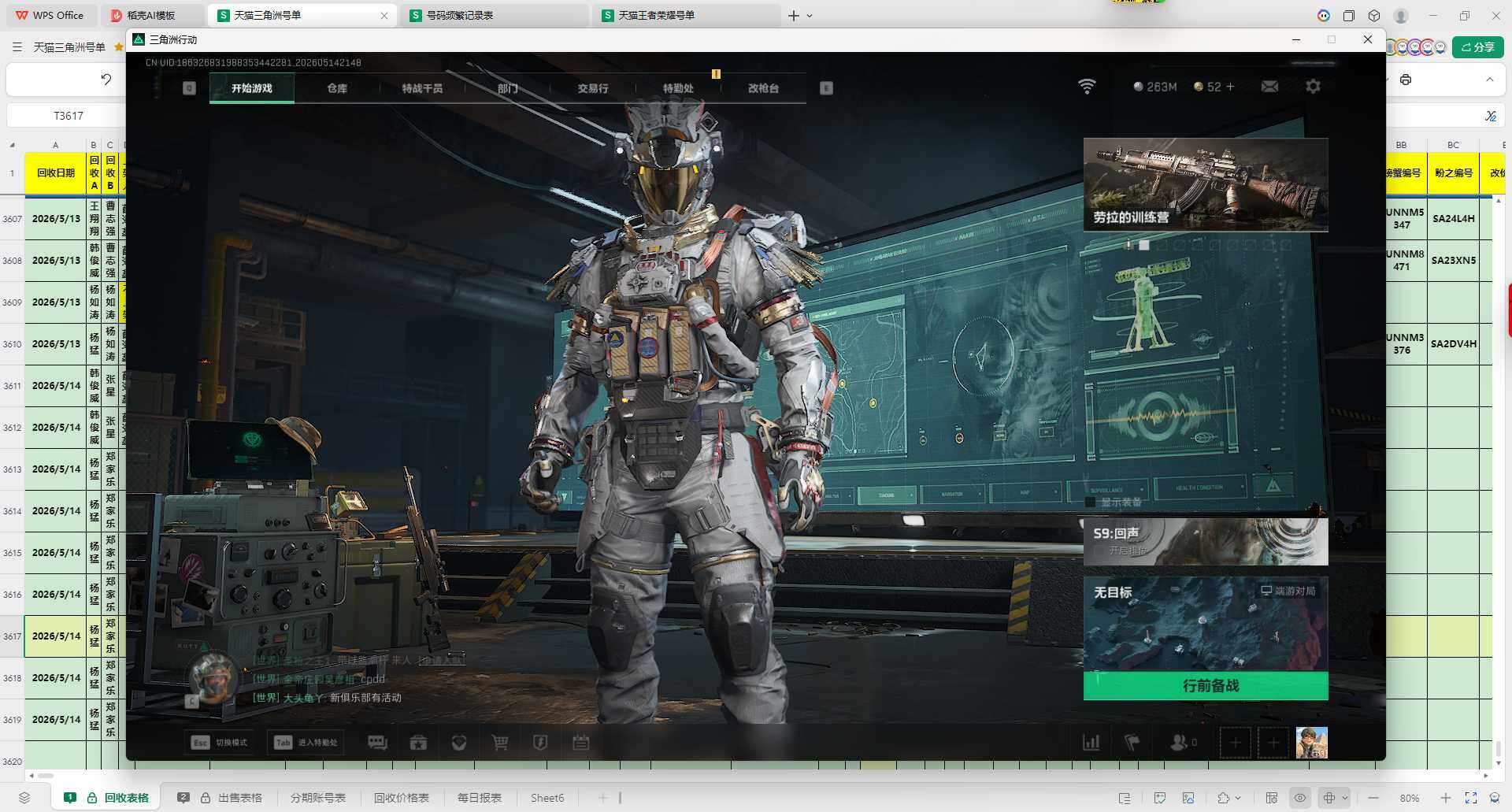
Task: Select the 无目标 map card in the game
Action: click(x=1206, y=624)
